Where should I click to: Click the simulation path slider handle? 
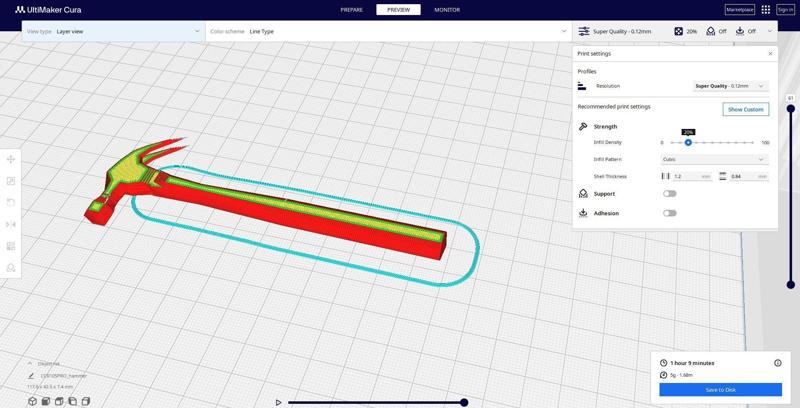(x=464, y=402)
